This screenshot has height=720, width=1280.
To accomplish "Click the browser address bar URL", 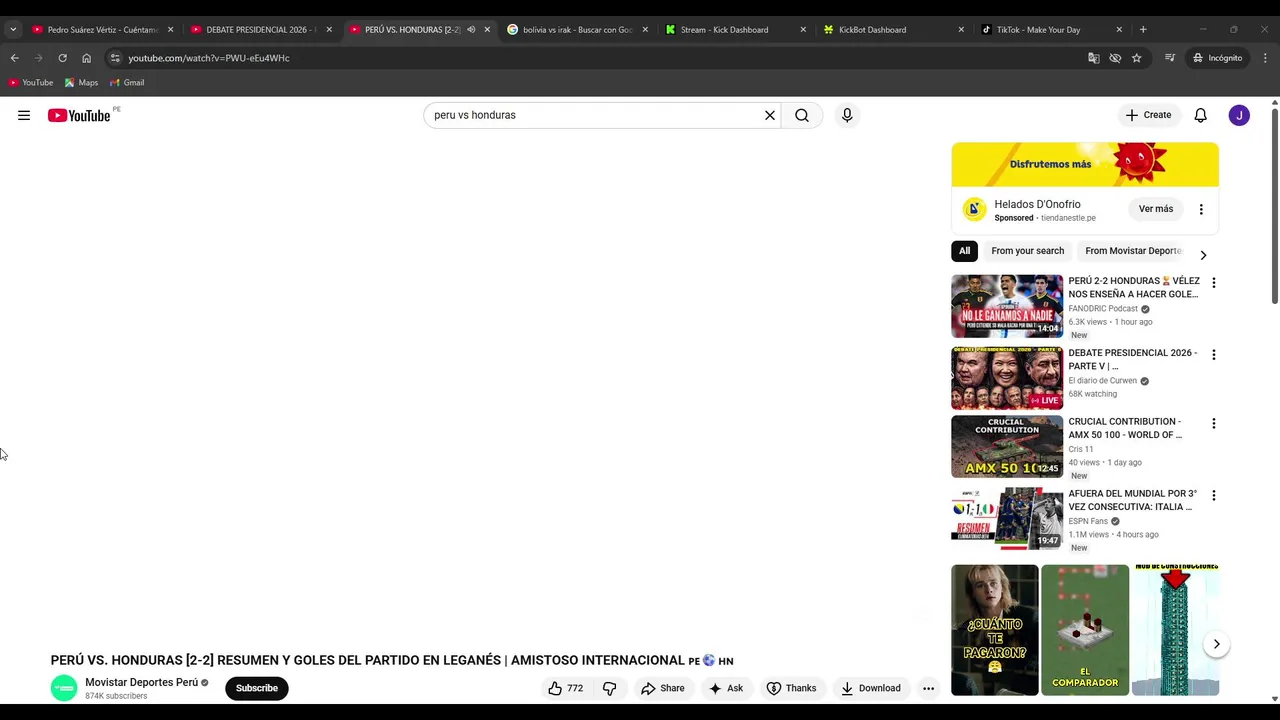I will point(209,58).
